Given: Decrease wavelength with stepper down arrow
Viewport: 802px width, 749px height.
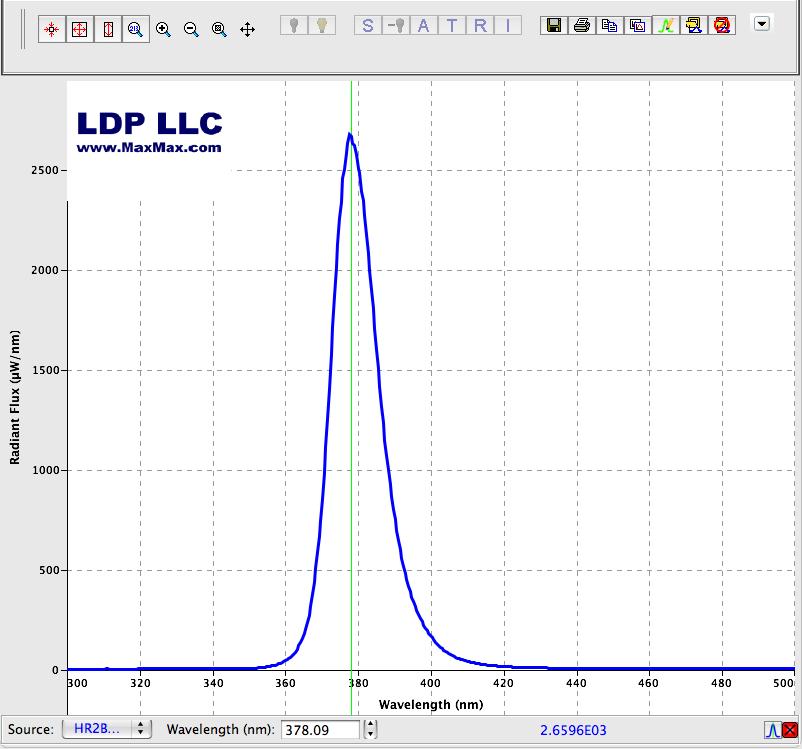Looking at the screenshot, I should 371,734.
